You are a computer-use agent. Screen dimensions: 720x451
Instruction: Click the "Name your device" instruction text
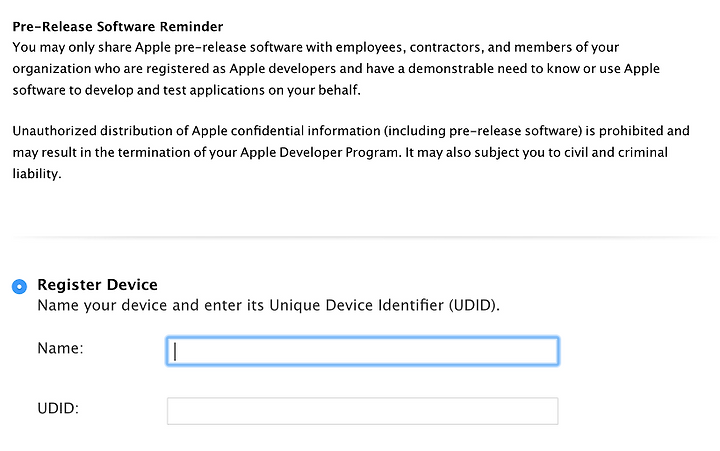click(x=269, y=305)
